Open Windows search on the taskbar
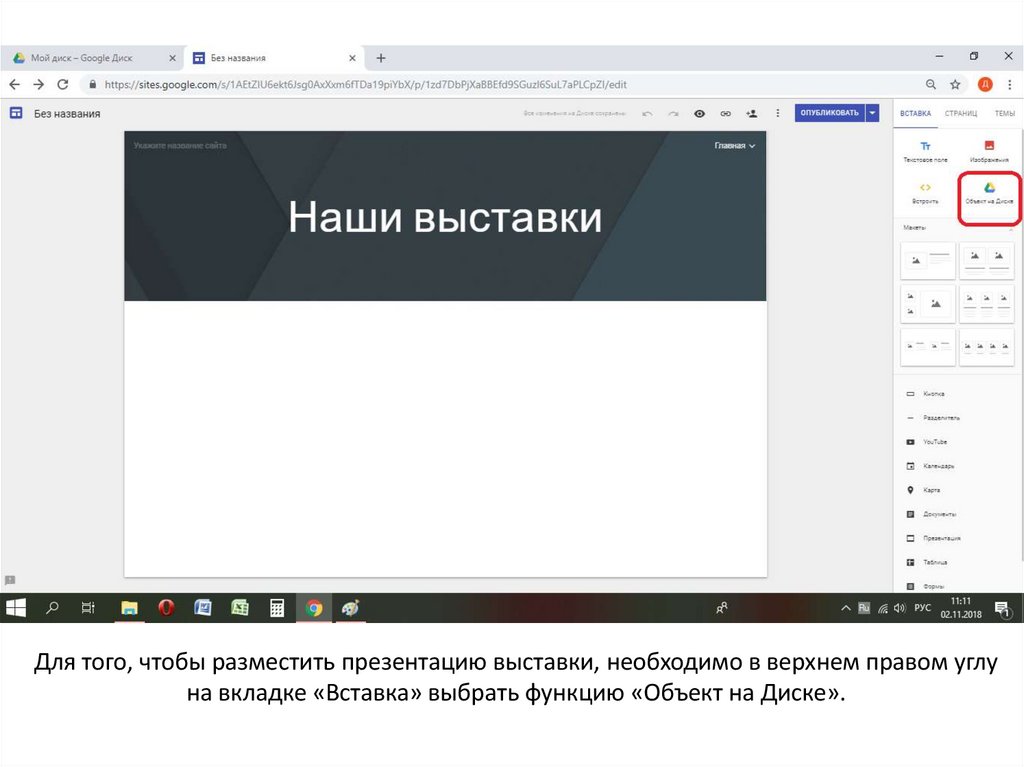1024x767 pixels. [x=52, y=608]
